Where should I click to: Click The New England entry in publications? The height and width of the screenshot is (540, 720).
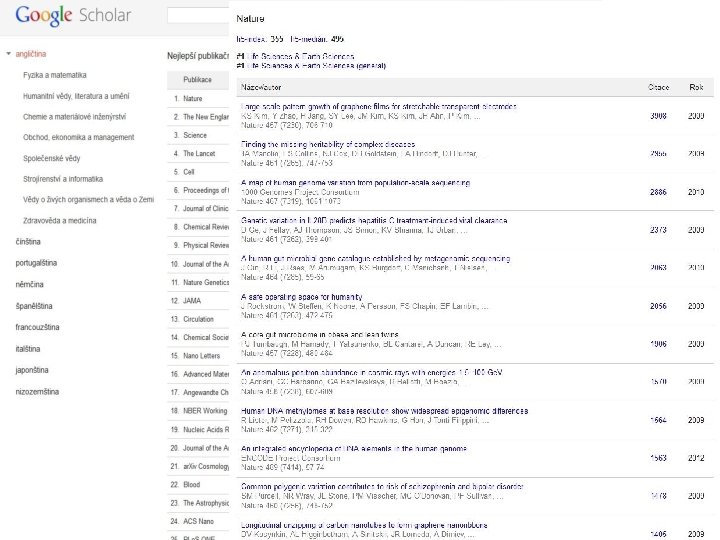coord(206,117)
